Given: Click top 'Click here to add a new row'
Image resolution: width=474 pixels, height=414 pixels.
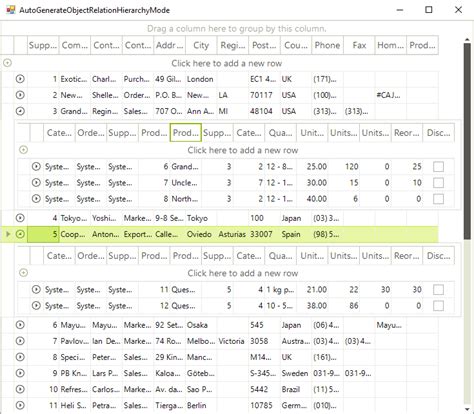Looking at the screenshot, I should 226,63.
